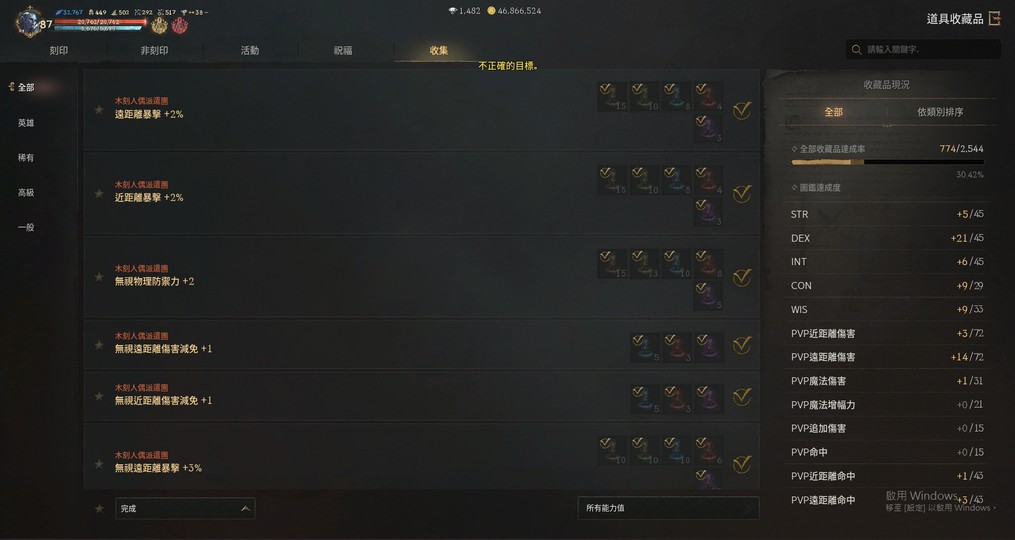Screen dimensions: 1015x540
Task: Click the exit icon beside 道具收藏品
Action: [994, 19]
